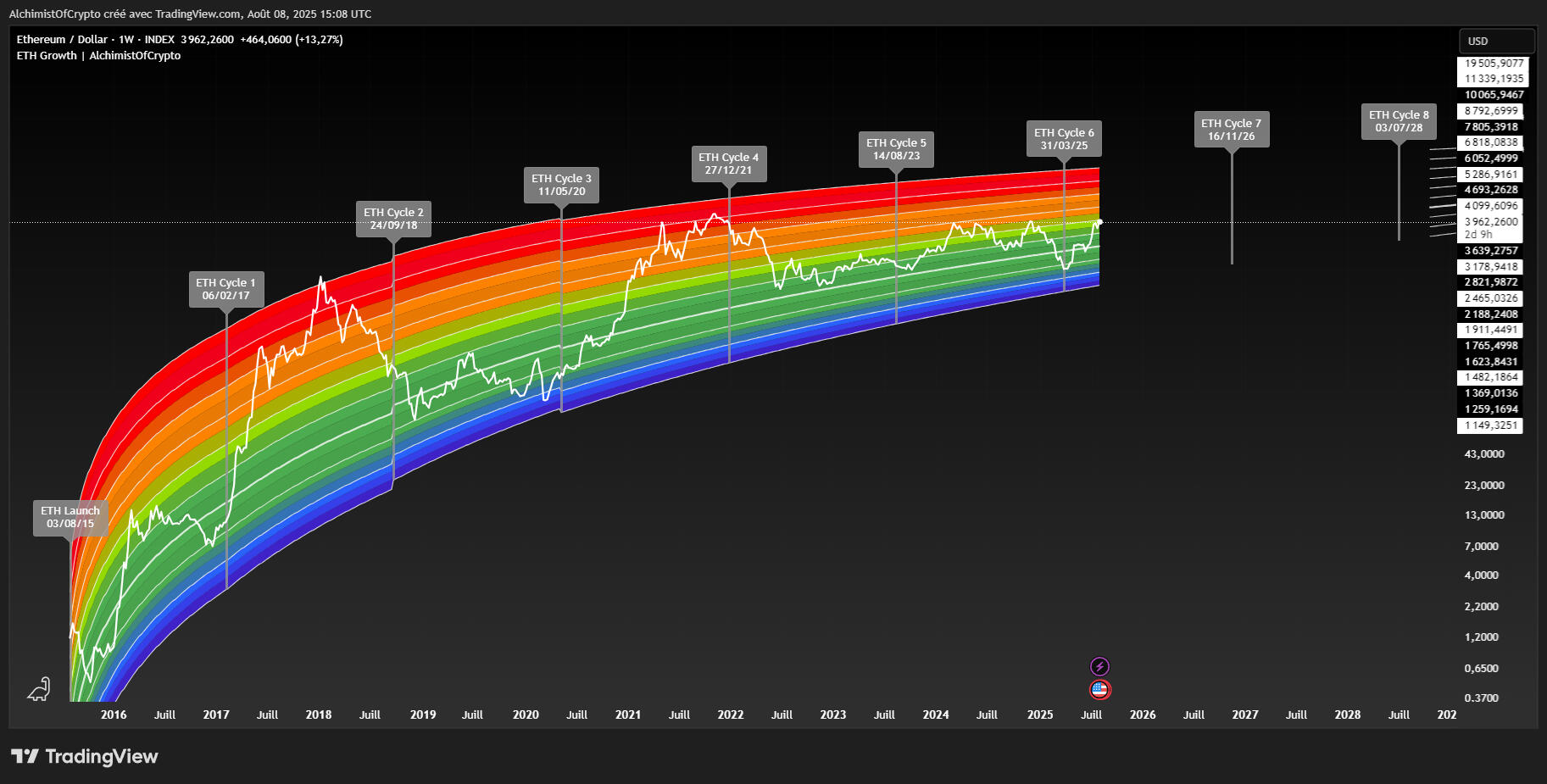
Task: Select the ETH Cycle 3 11/05/20 marker
Action: pyautogui.click(x=561, y=185)
